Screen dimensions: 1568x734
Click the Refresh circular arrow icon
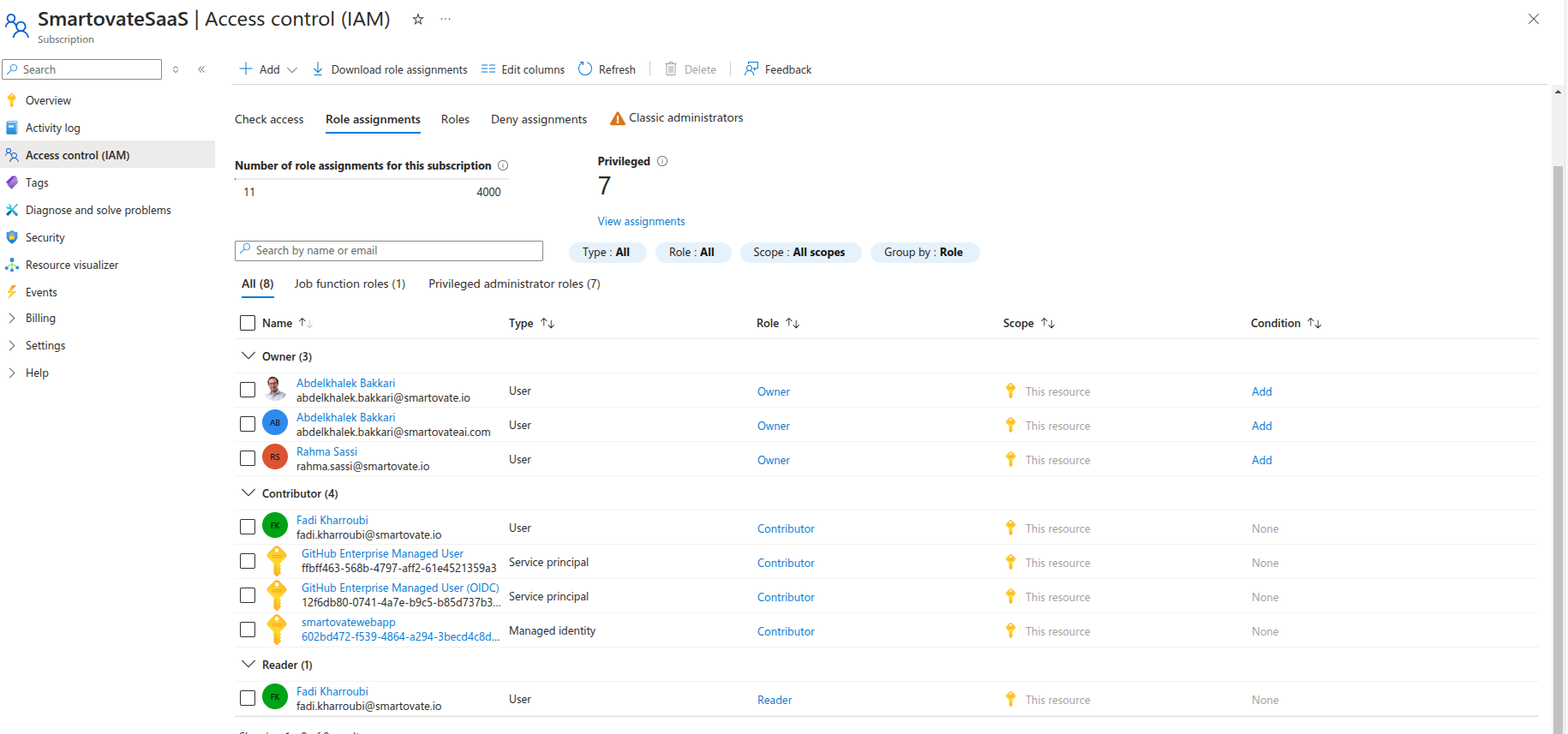(x=585, y=69)
